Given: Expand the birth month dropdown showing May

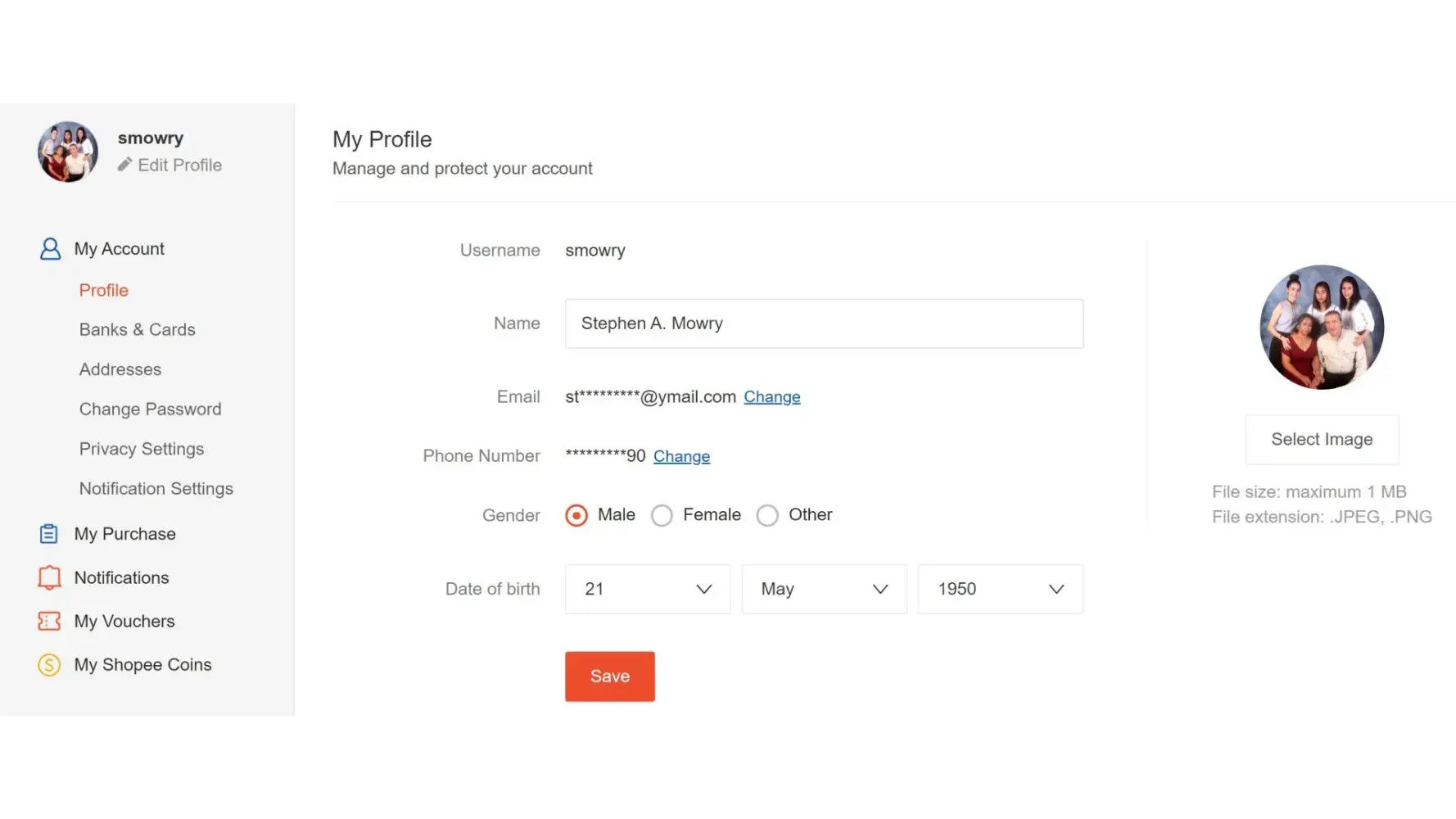Looking at the screenshot, I should coord(824,589).
